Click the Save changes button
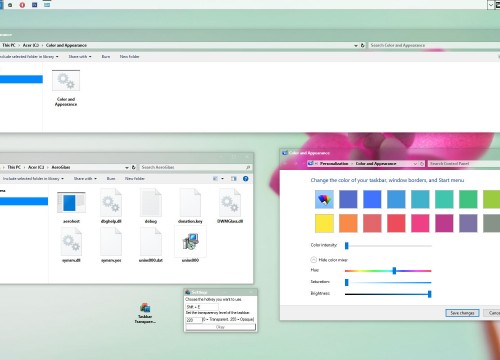 pyautogui.click(x=462, y=313)
